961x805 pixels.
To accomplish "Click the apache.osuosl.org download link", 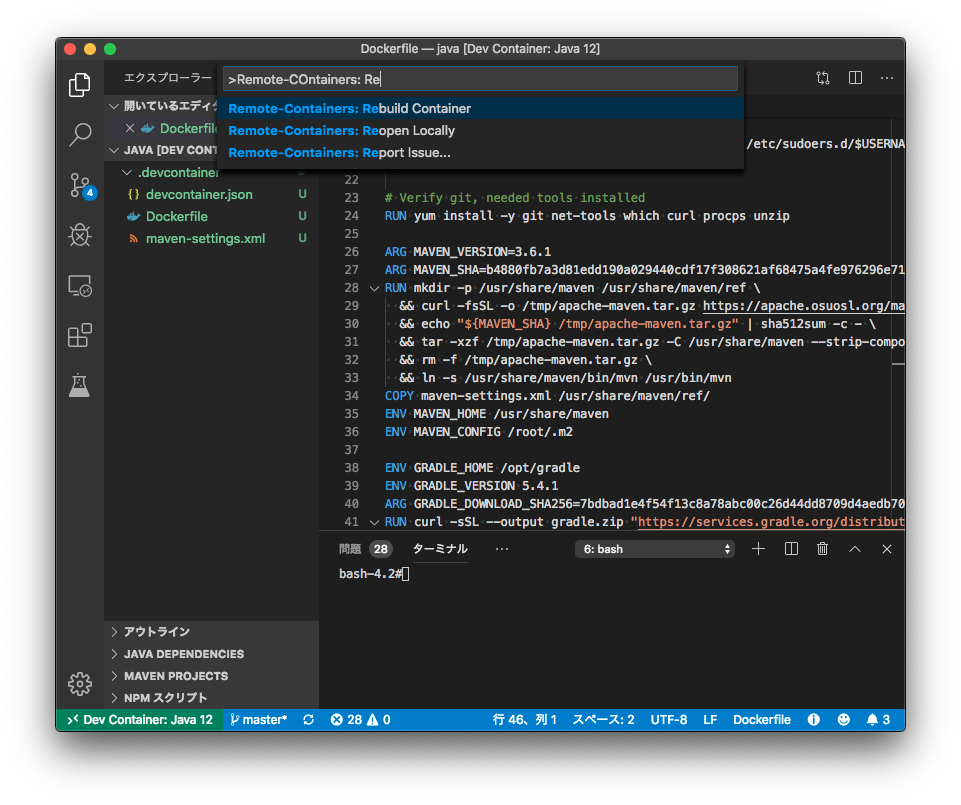I will pyautogui.click(x=803, y=306).
